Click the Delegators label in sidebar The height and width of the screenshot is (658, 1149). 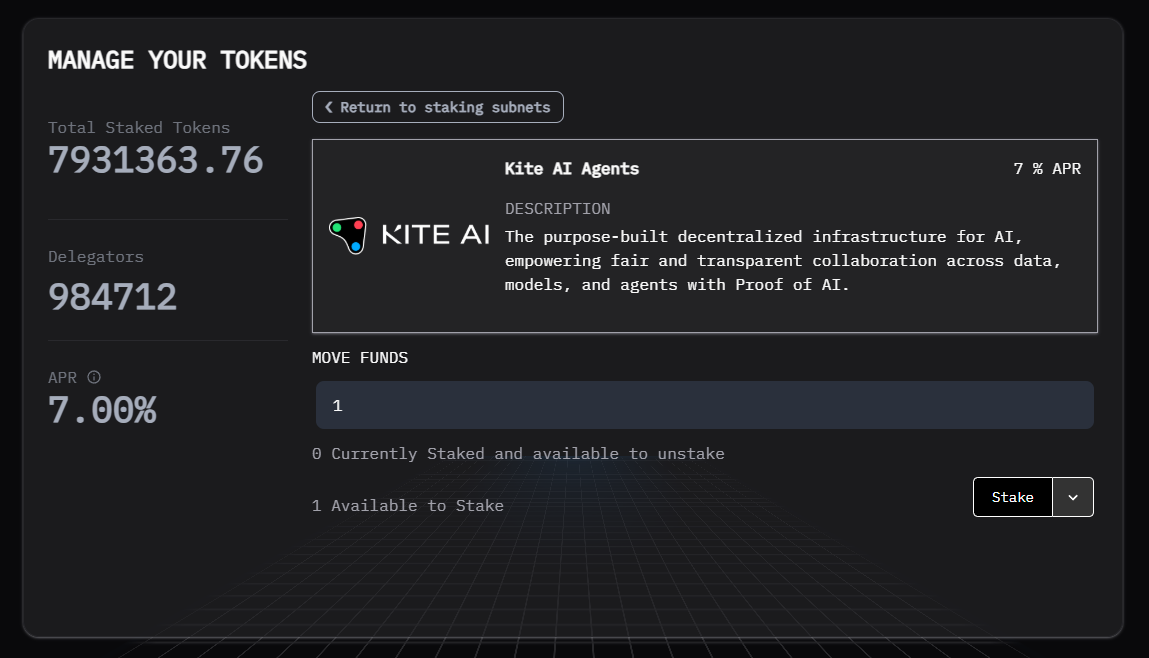[96, 257]
